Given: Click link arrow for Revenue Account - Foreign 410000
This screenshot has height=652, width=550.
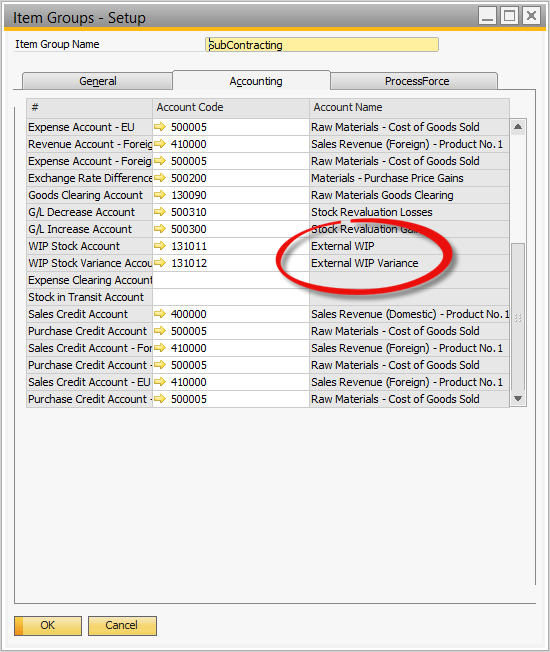Looking at the screenshot, I should pos(160,143).
